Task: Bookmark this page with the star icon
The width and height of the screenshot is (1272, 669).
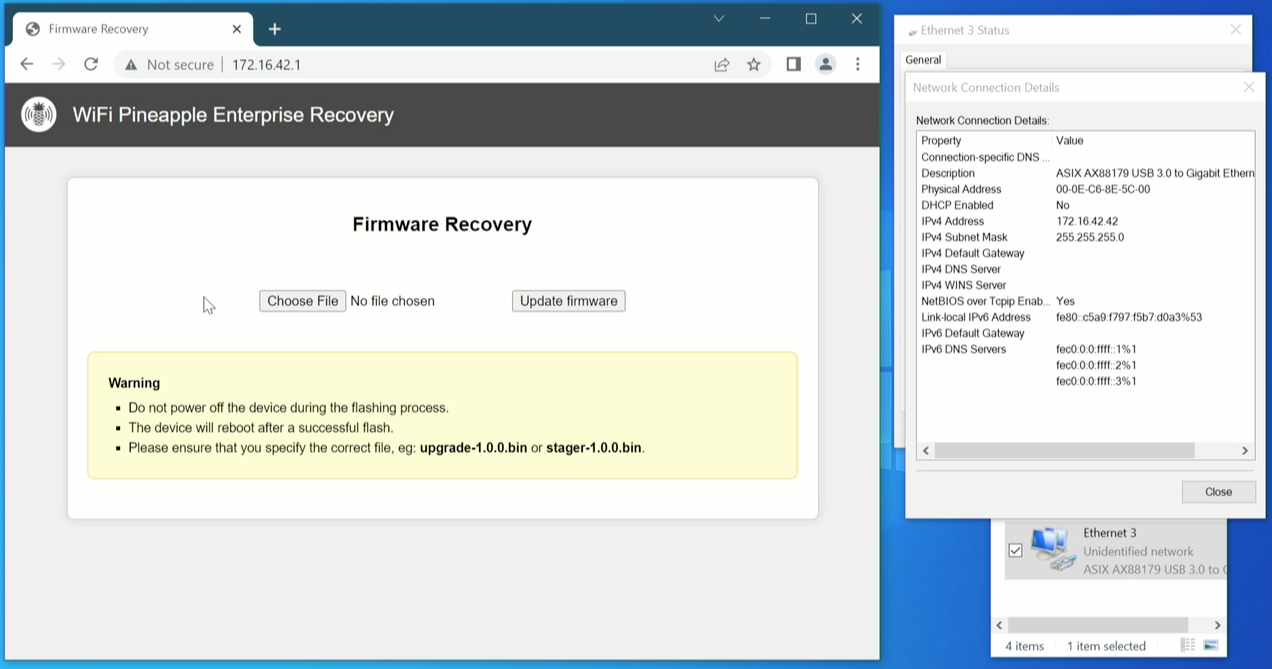Action: point(754,64)
